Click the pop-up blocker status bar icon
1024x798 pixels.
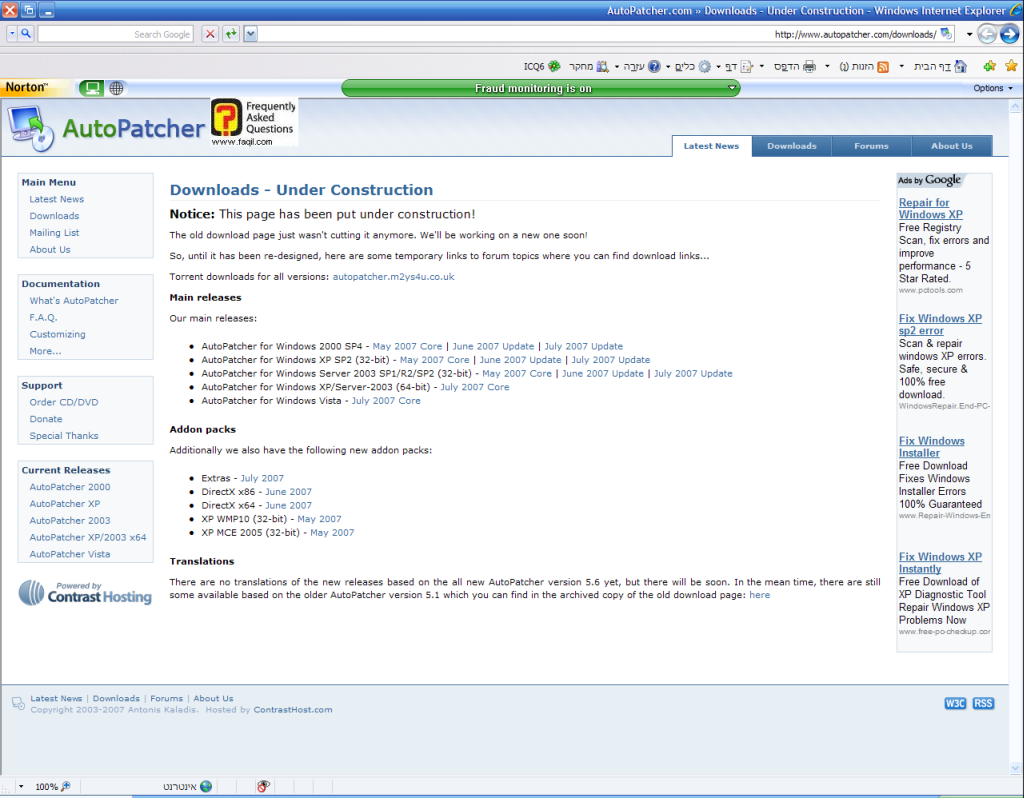pyautogui.click(x=263, y=786)
